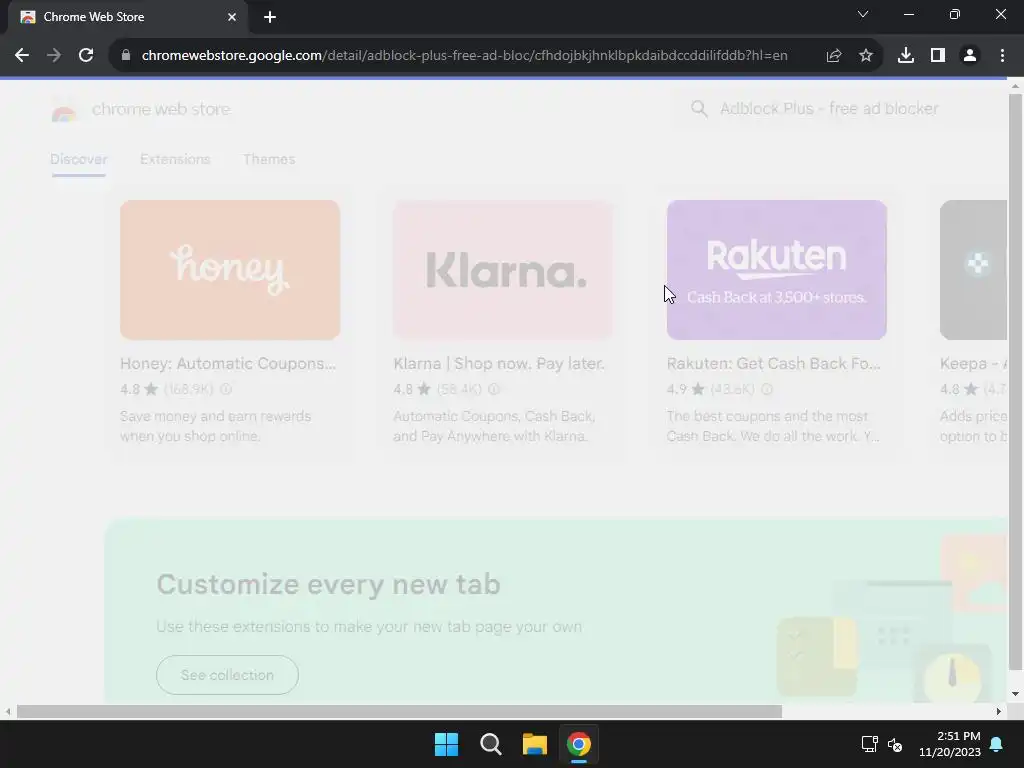
Task: Open the Rakuten extension thumbnail
Action: pyautogui.click(x=776, y=270)
